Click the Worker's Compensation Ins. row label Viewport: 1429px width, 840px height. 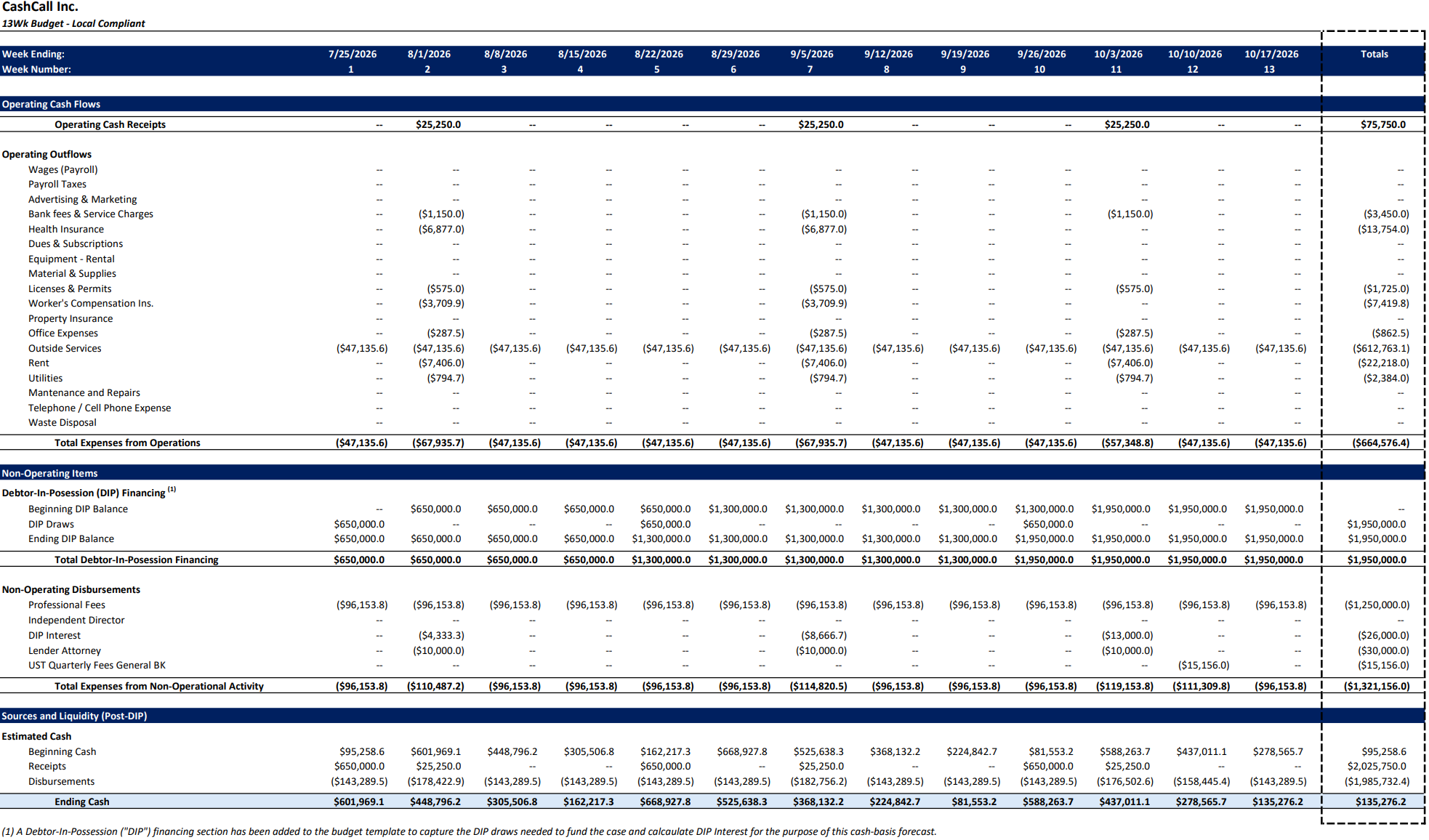click(91, 303)
